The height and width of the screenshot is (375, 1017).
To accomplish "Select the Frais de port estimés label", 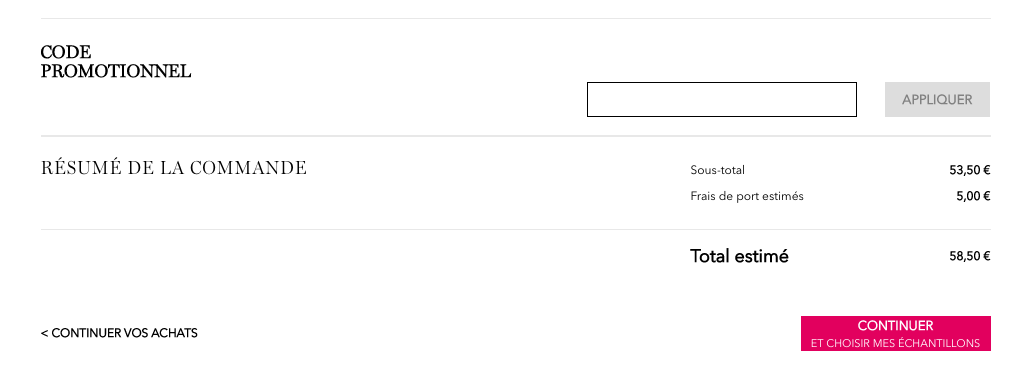I will [747, 196].
